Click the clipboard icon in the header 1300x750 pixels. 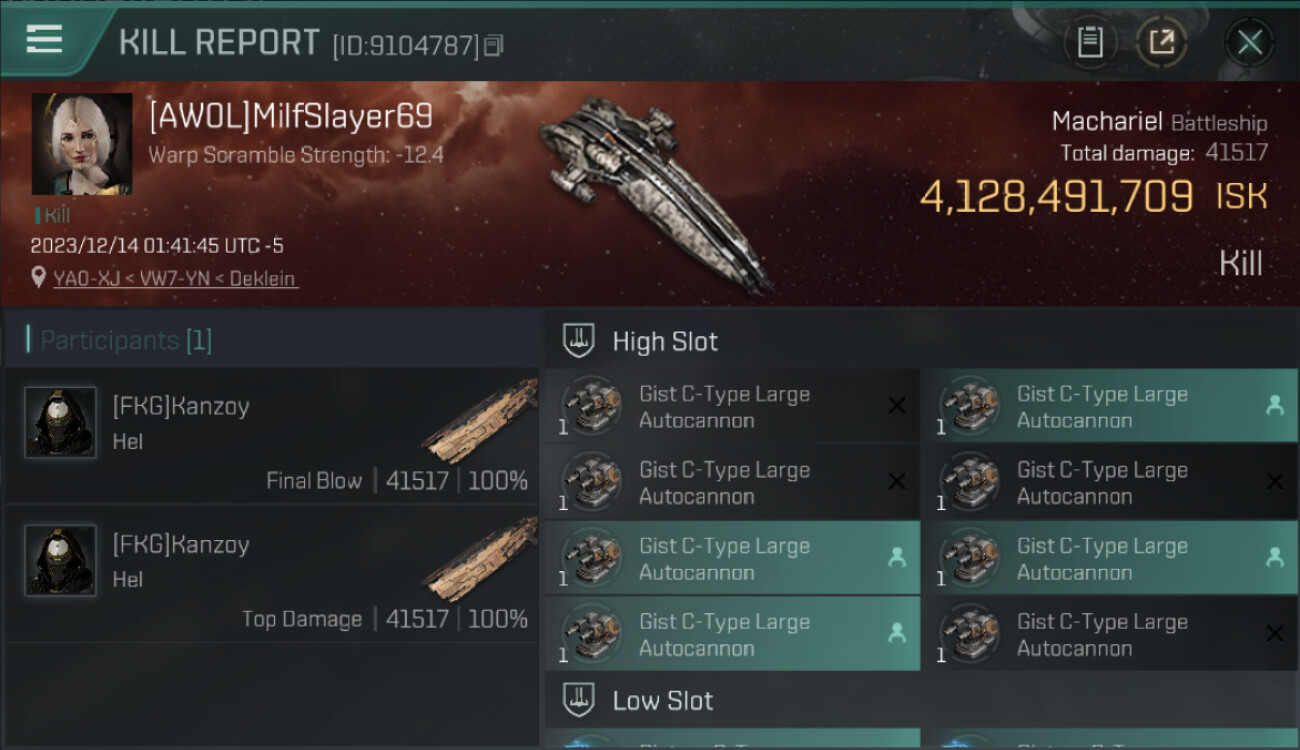(x=1090, y=42)
